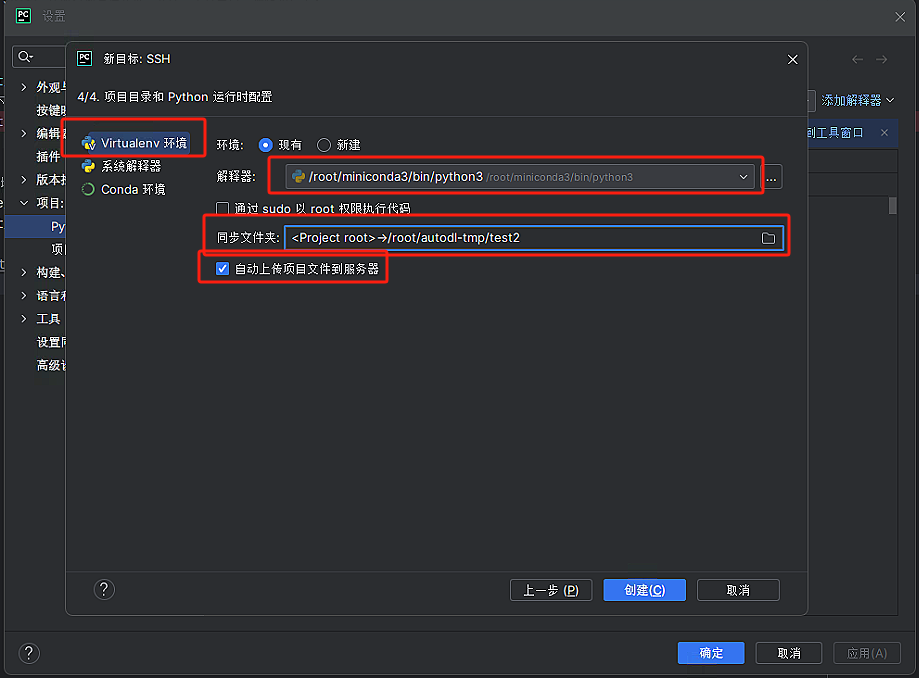Open the 添加解释器 dropdown in 设置

(x=857, y=100)
